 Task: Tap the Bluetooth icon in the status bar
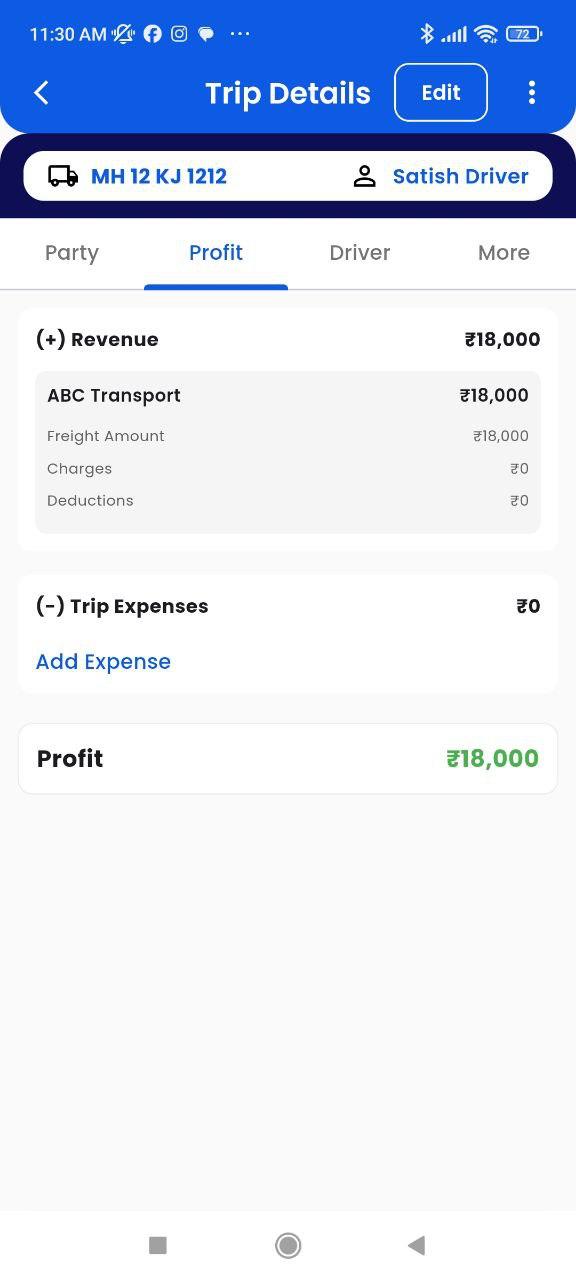[427, 33]
